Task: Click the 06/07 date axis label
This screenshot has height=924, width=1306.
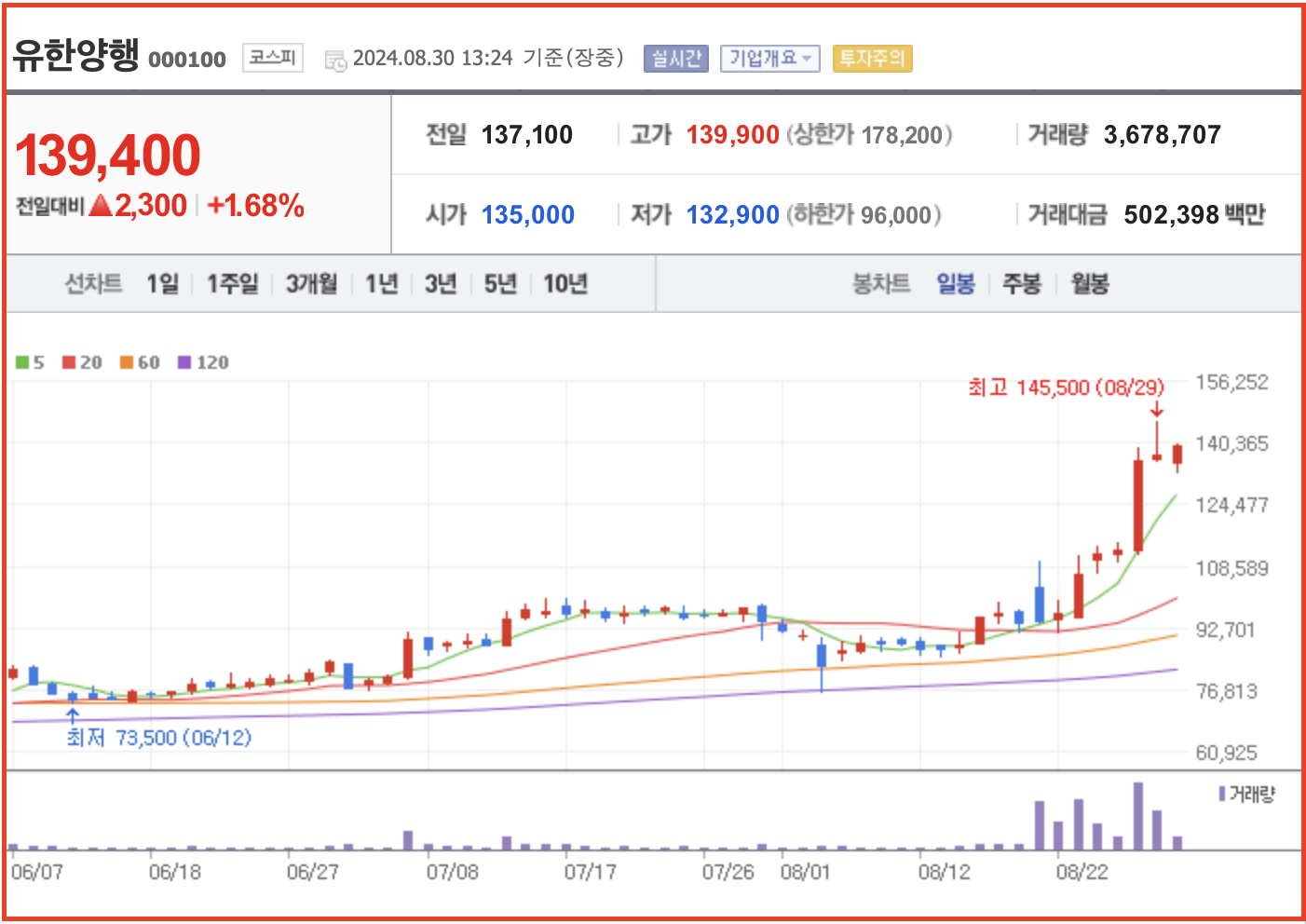Action: pos(37,873)
